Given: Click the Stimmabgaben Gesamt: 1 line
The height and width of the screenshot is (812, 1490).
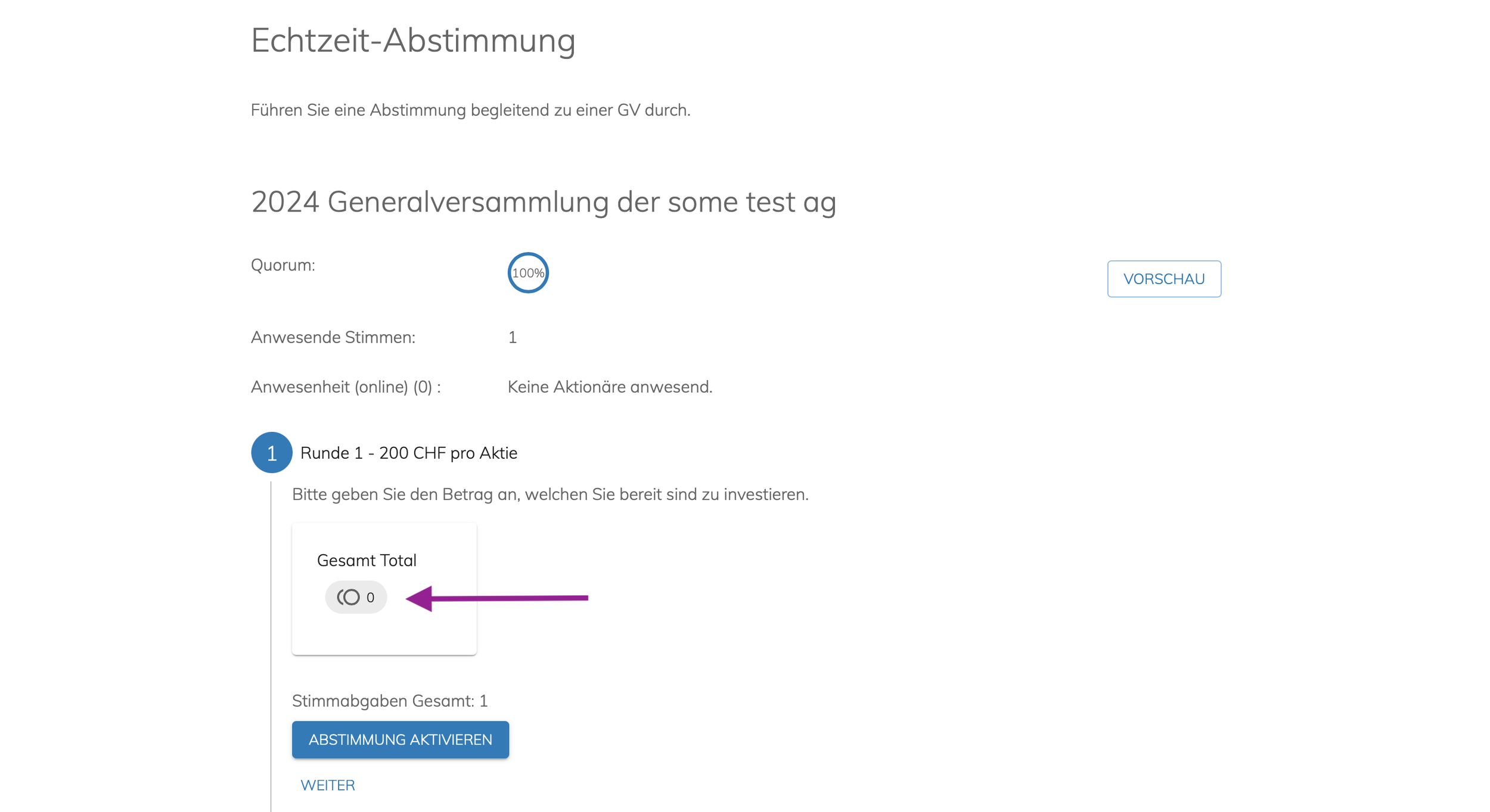Looking at the screenshot, I should [x=390, y=701].
